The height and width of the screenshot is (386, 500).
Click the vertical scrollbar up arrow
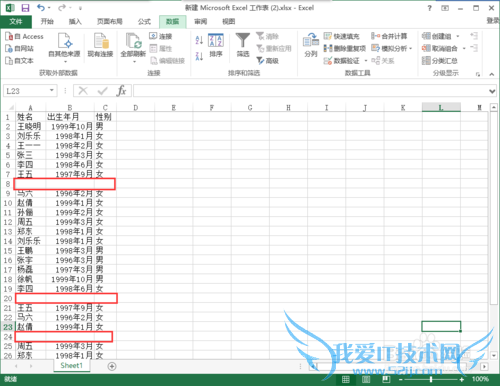point(494,107)
